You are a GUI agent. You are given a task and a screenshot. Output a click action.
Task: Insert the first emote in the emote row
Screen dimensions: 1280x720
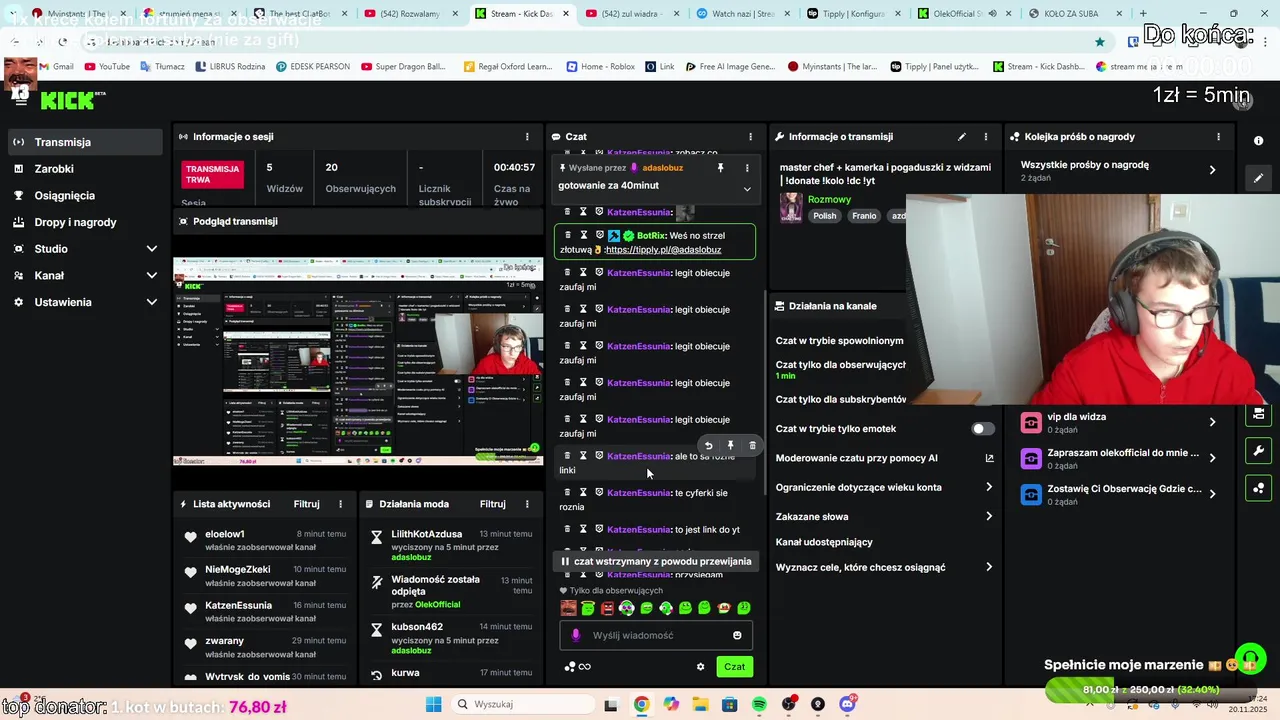(568, 608)
